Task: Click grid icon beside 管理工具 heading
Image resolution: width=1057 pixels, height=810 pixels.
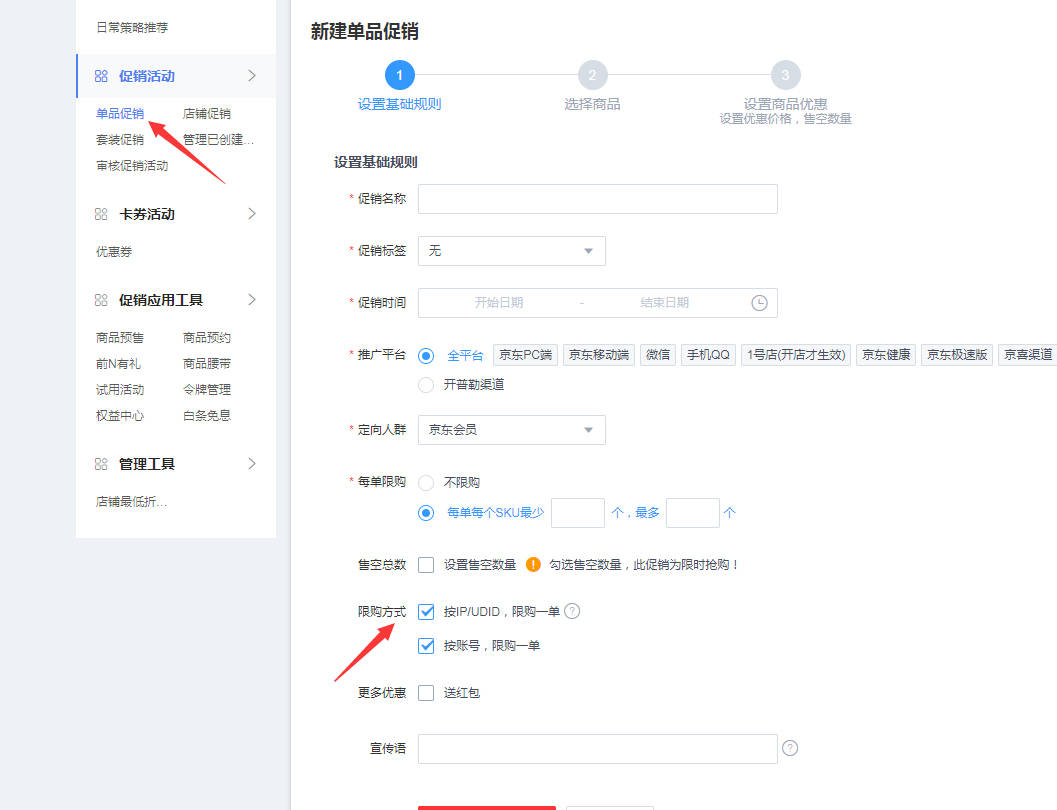Action: [101, 464]
